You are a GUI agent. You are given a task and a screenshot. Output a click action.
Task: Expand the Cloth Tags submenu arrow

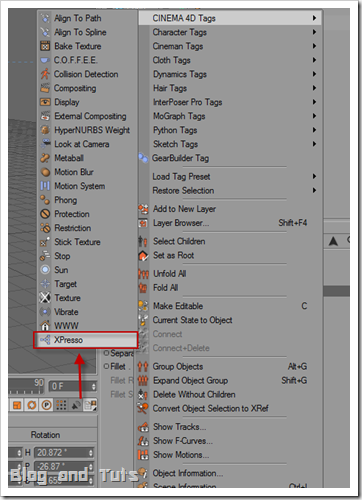coord(314,60)
